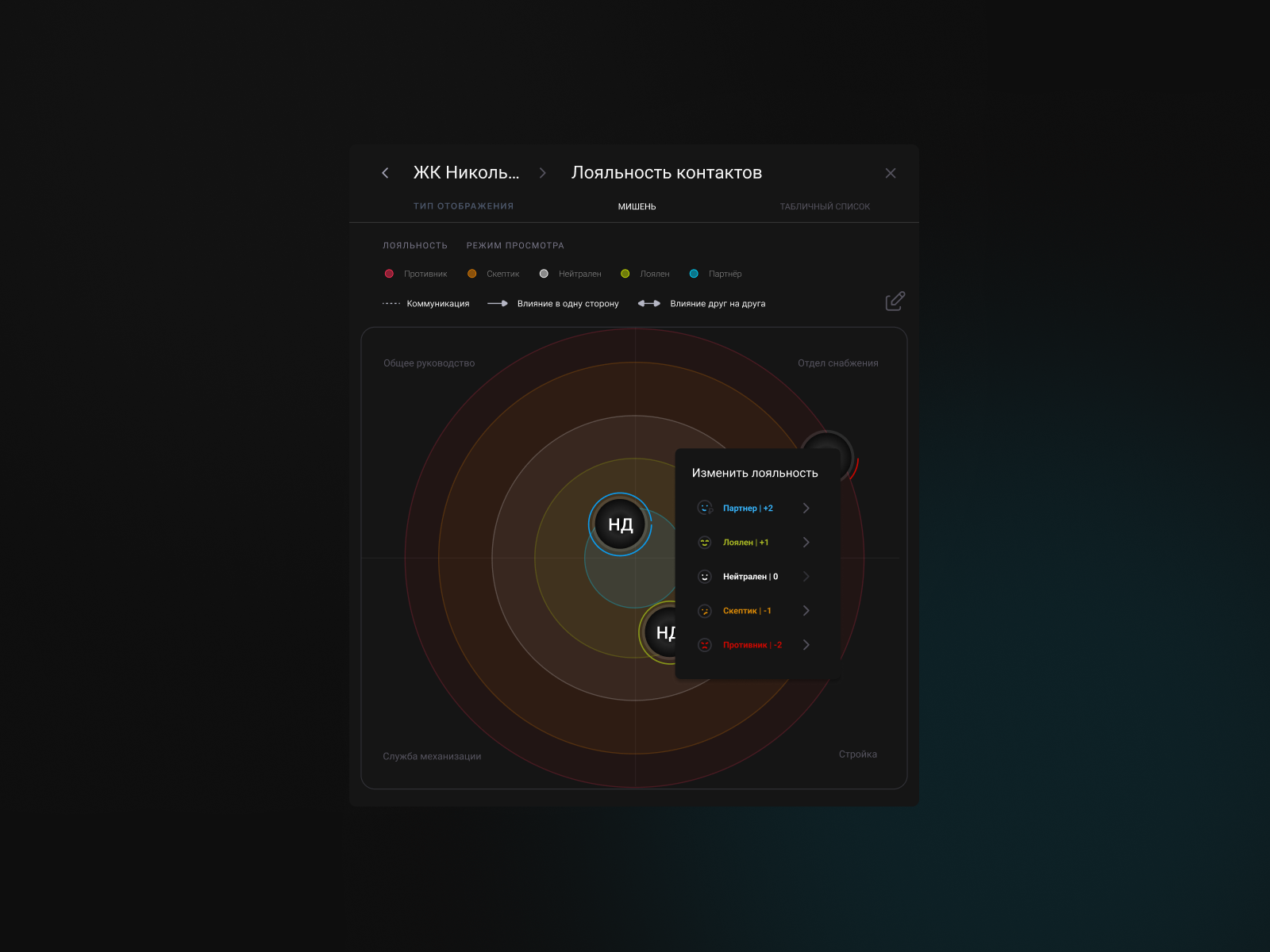The width and height of the screenshot is (1270, 952).
Task: Click the ЖК Николь... breadcrumb link
Action: coord(466,173)
